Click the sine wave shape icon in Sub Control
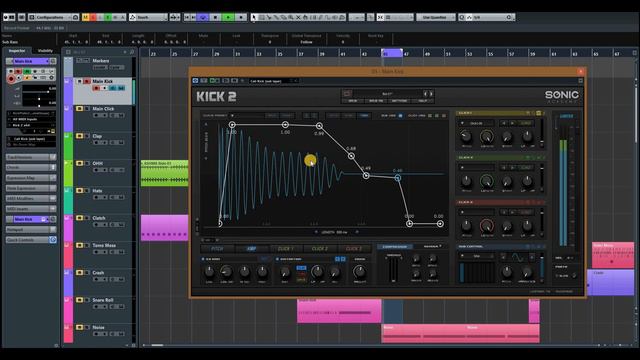 click(x=517, y=257)
